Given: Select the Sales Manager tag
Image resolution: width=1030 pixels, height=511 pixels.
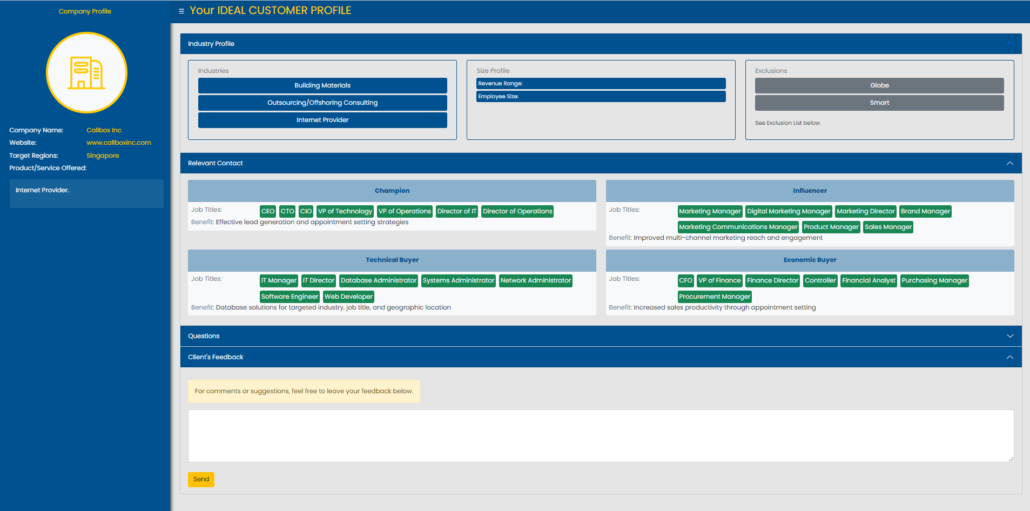Looking at the screenshot, I should pos(888,227).
